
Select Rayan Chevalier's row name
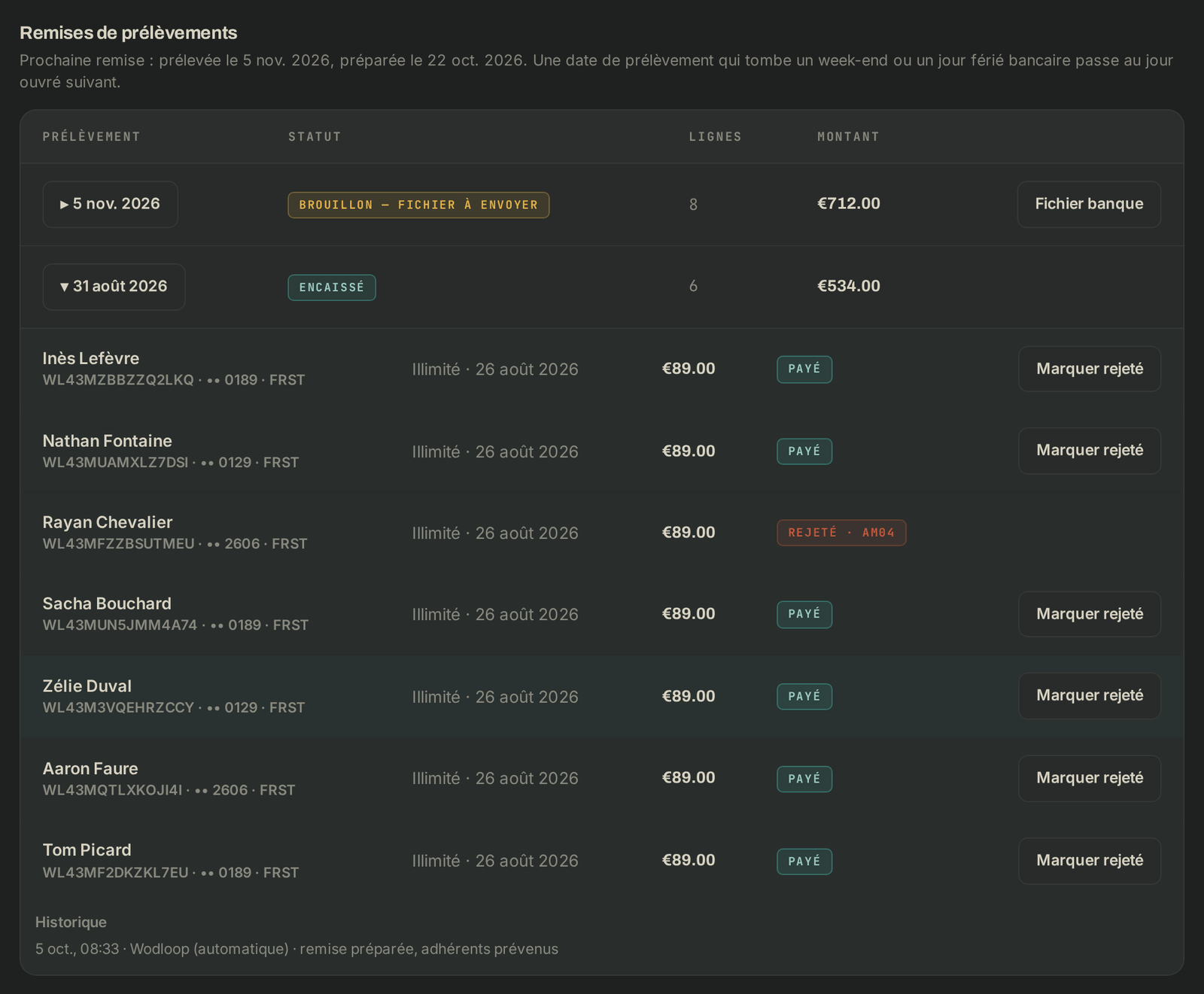tap(108, 522)
